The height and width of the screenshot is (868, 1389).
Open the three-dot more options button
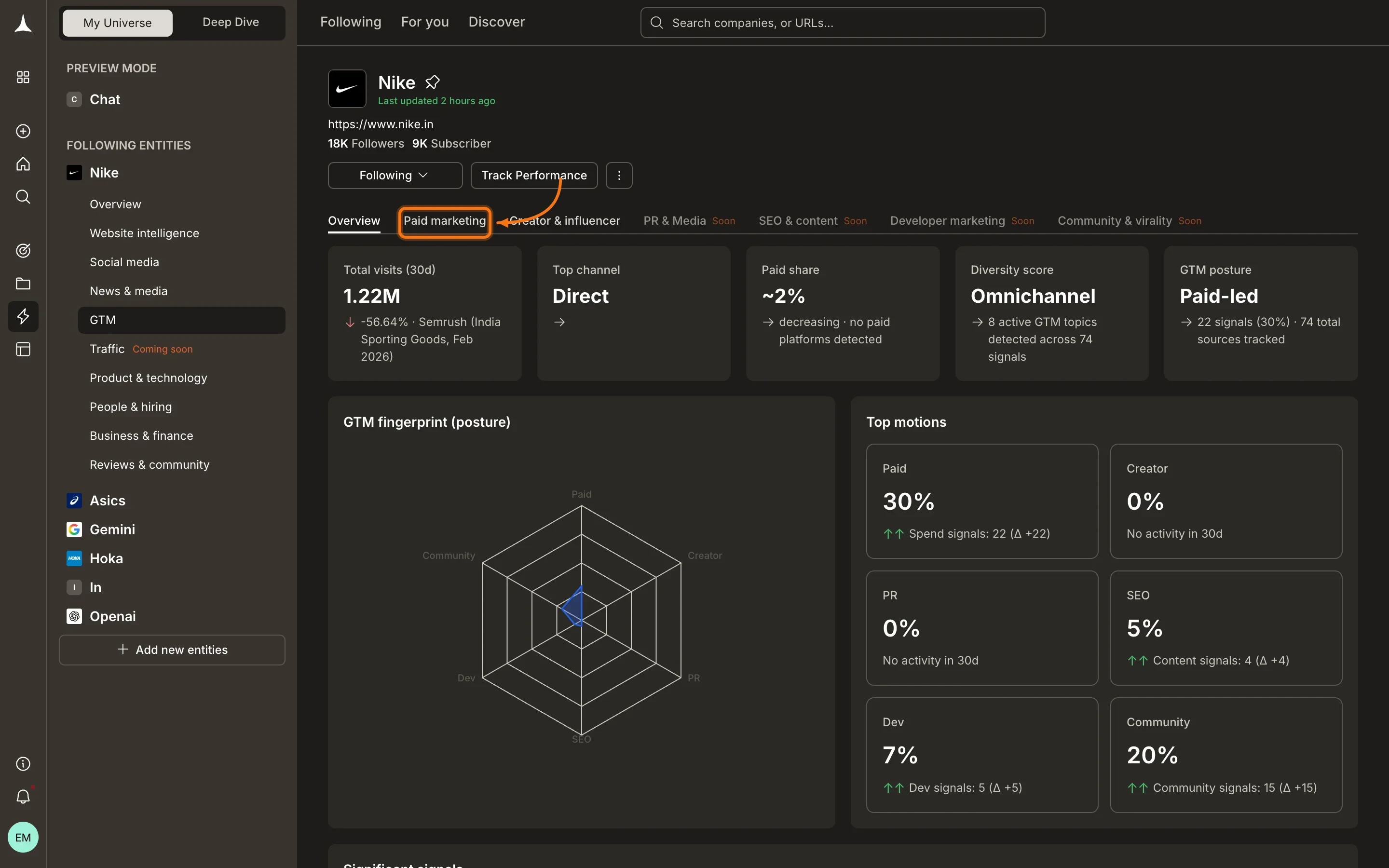point(619,175)
